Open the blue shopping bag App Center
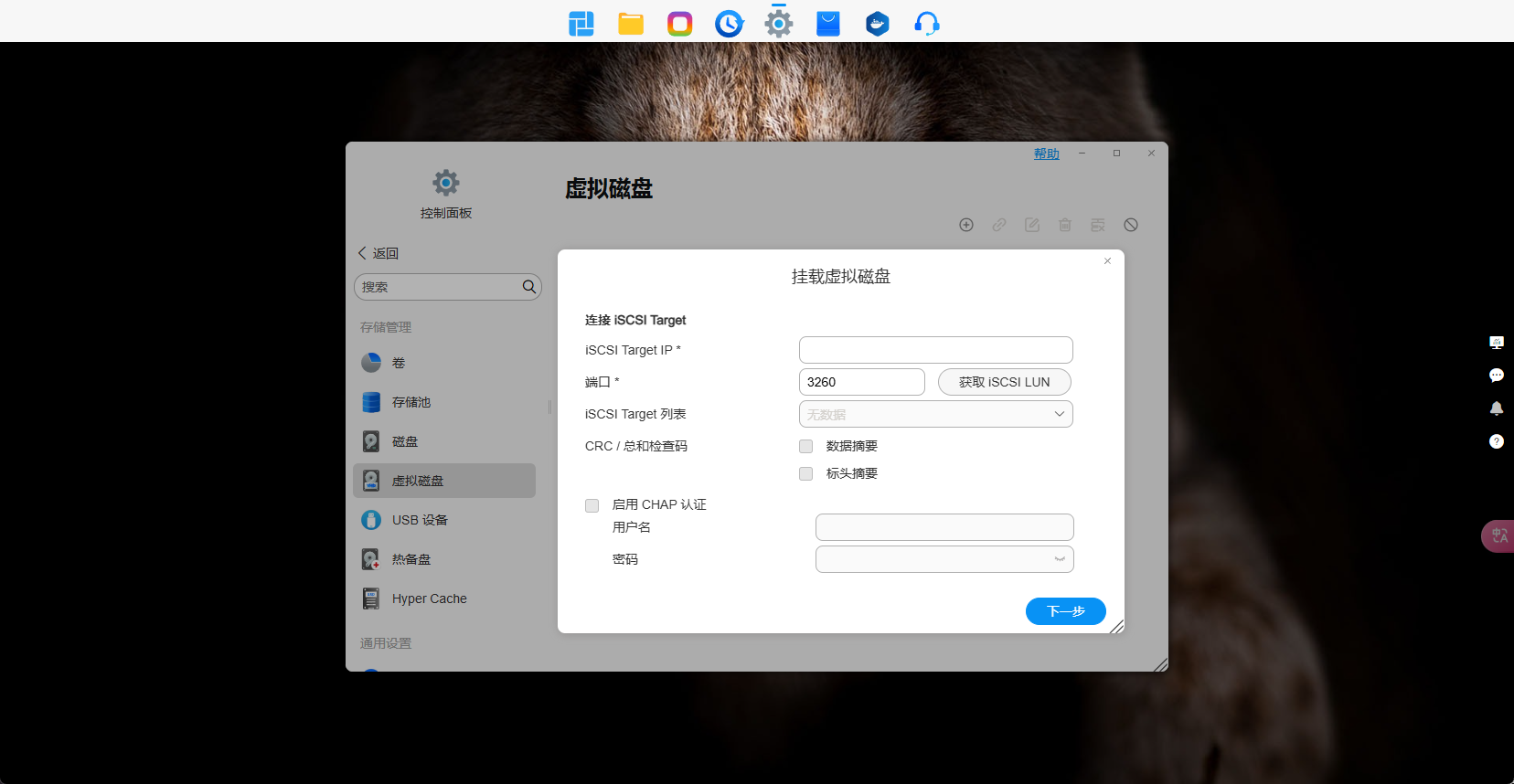 click(x=828, y=24)
